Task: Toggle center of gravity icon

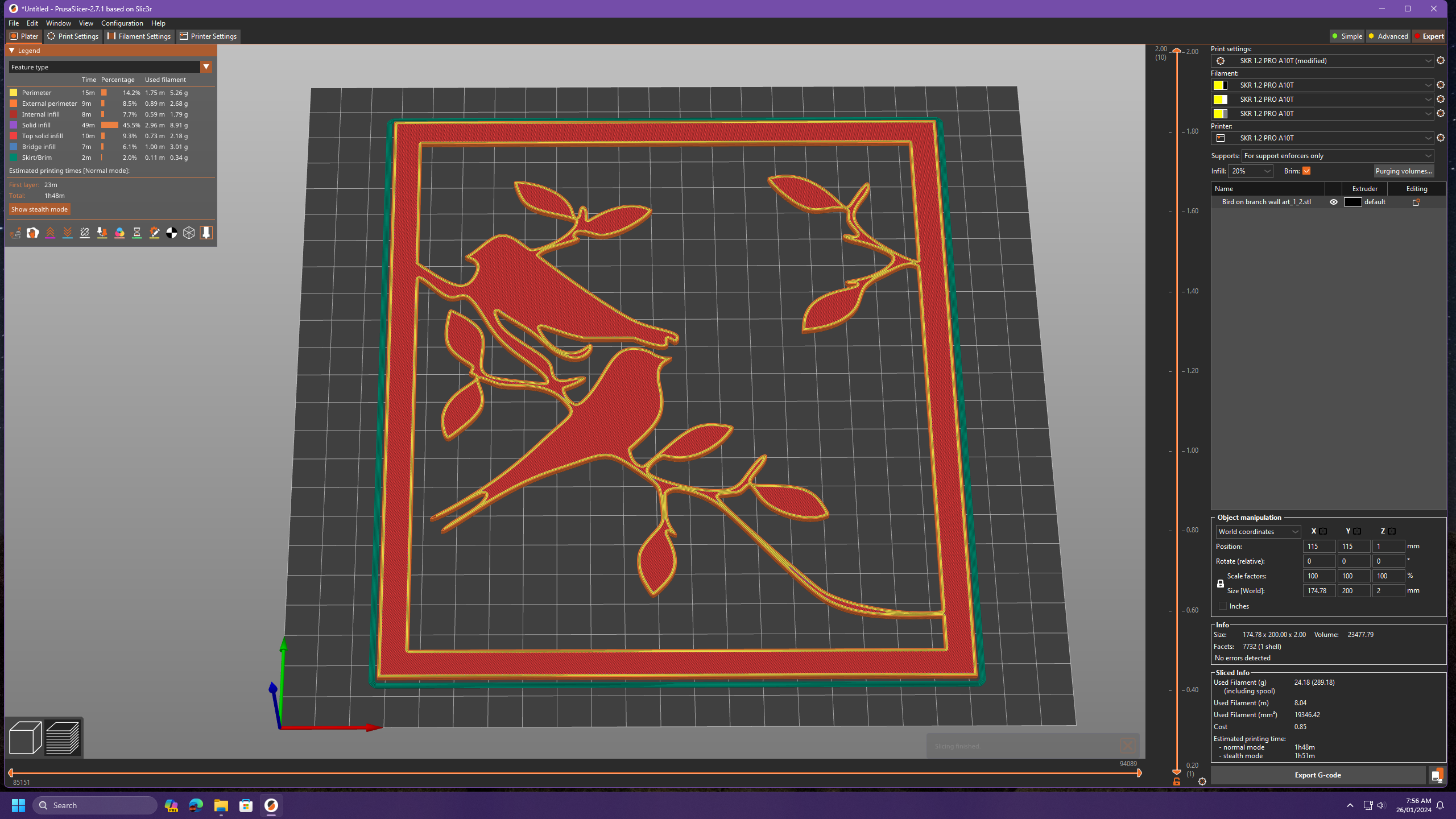Action: click(172, 233)
